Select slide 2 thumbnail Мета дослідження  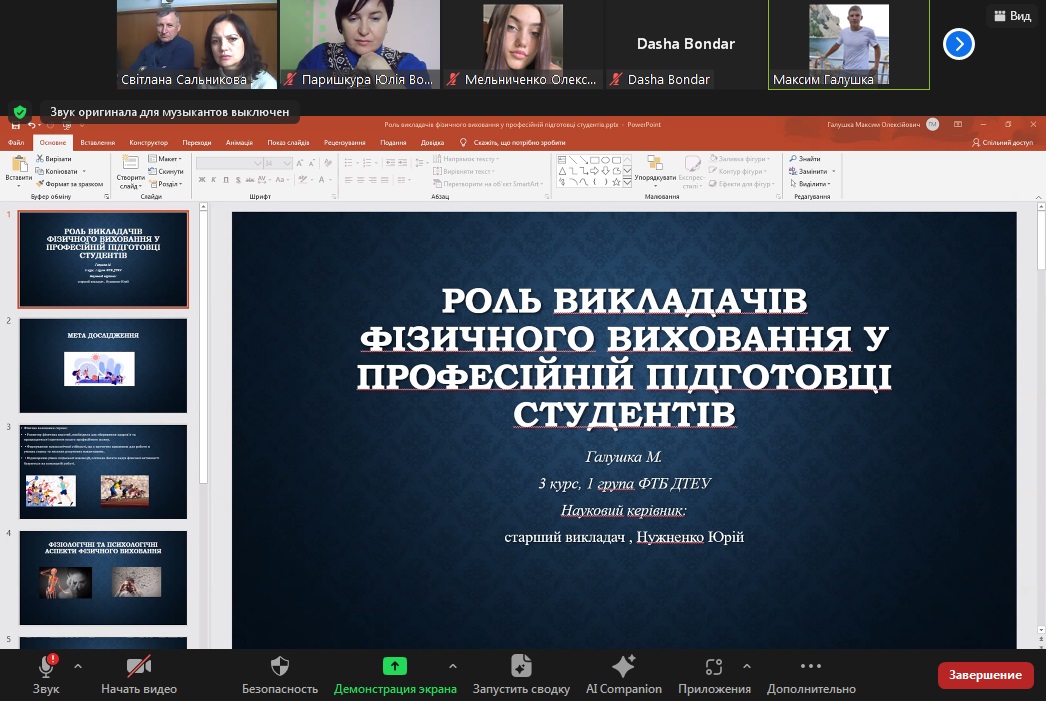[103, 366]
